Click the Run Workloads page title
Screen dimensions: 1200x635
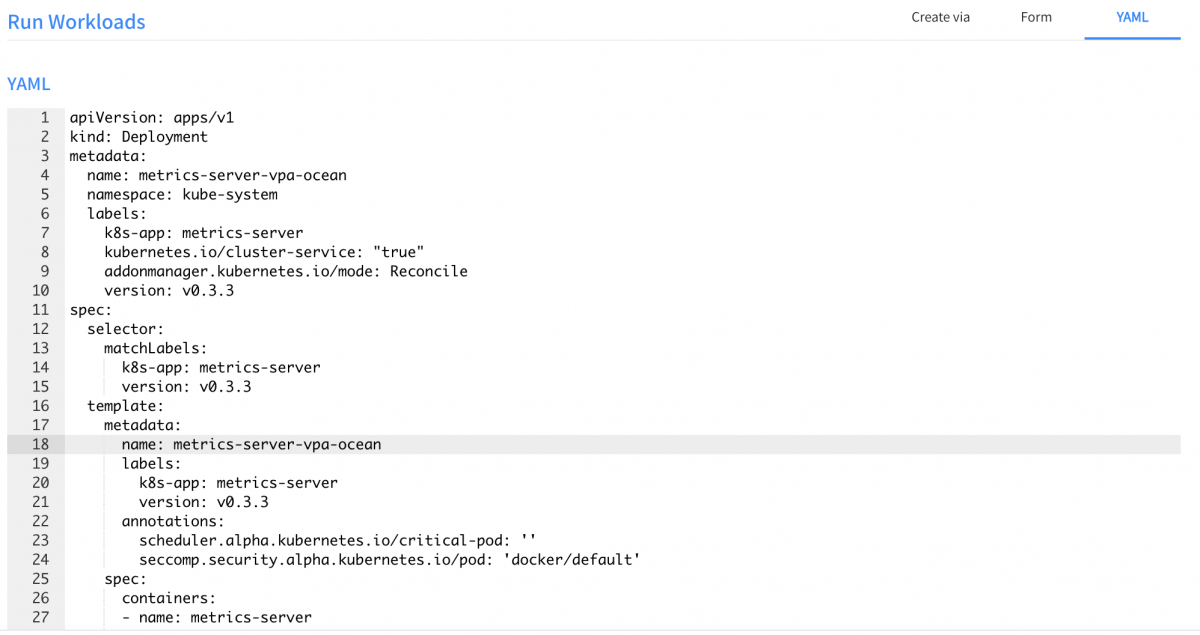coord(76,21)
